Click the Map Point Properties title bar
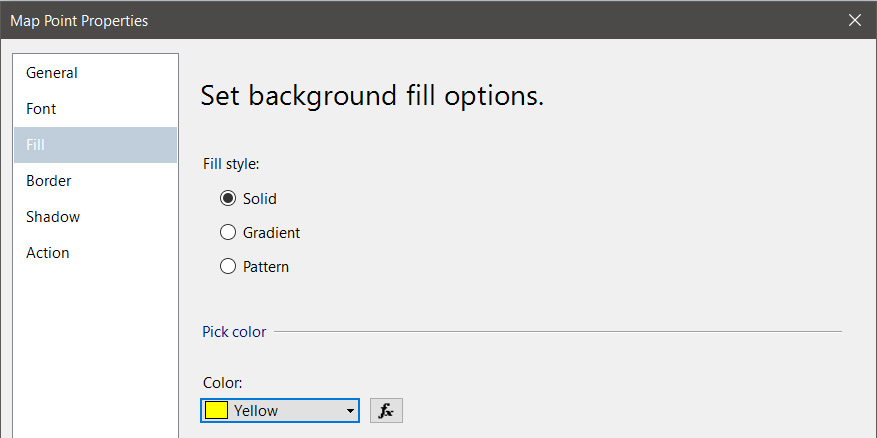The image size is (877, 438). [x=400, y=20]
